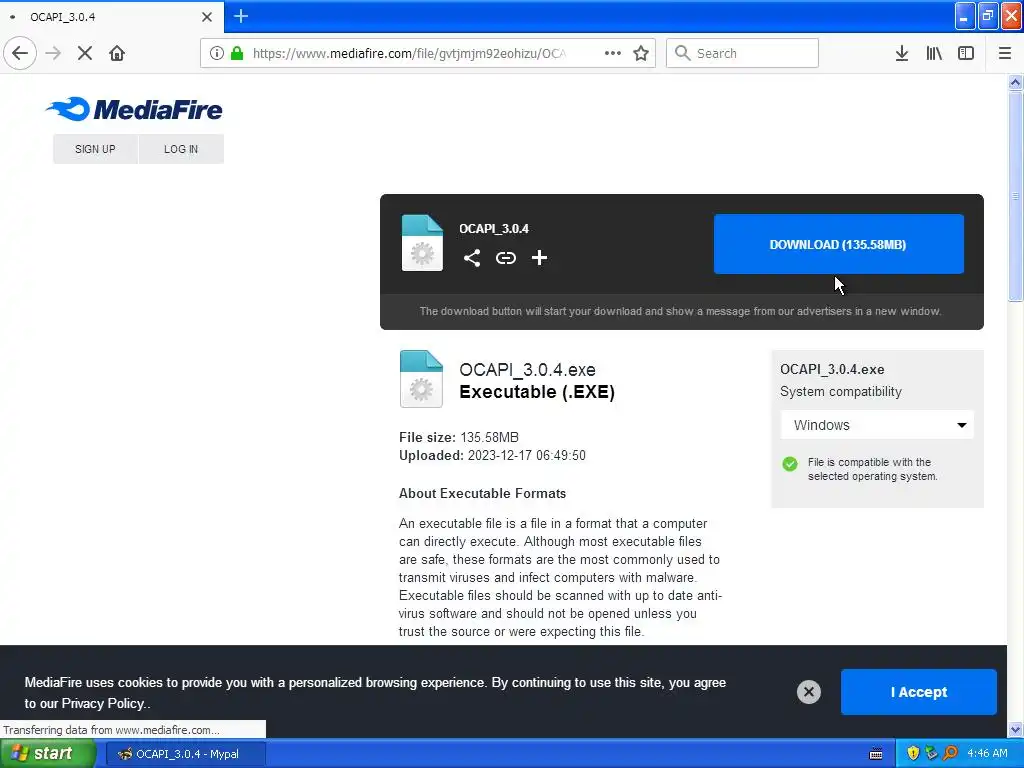Click the Executable (.EXE) label
The width and height of the screenshot is (1024, 768).
[x=537, y=392]
